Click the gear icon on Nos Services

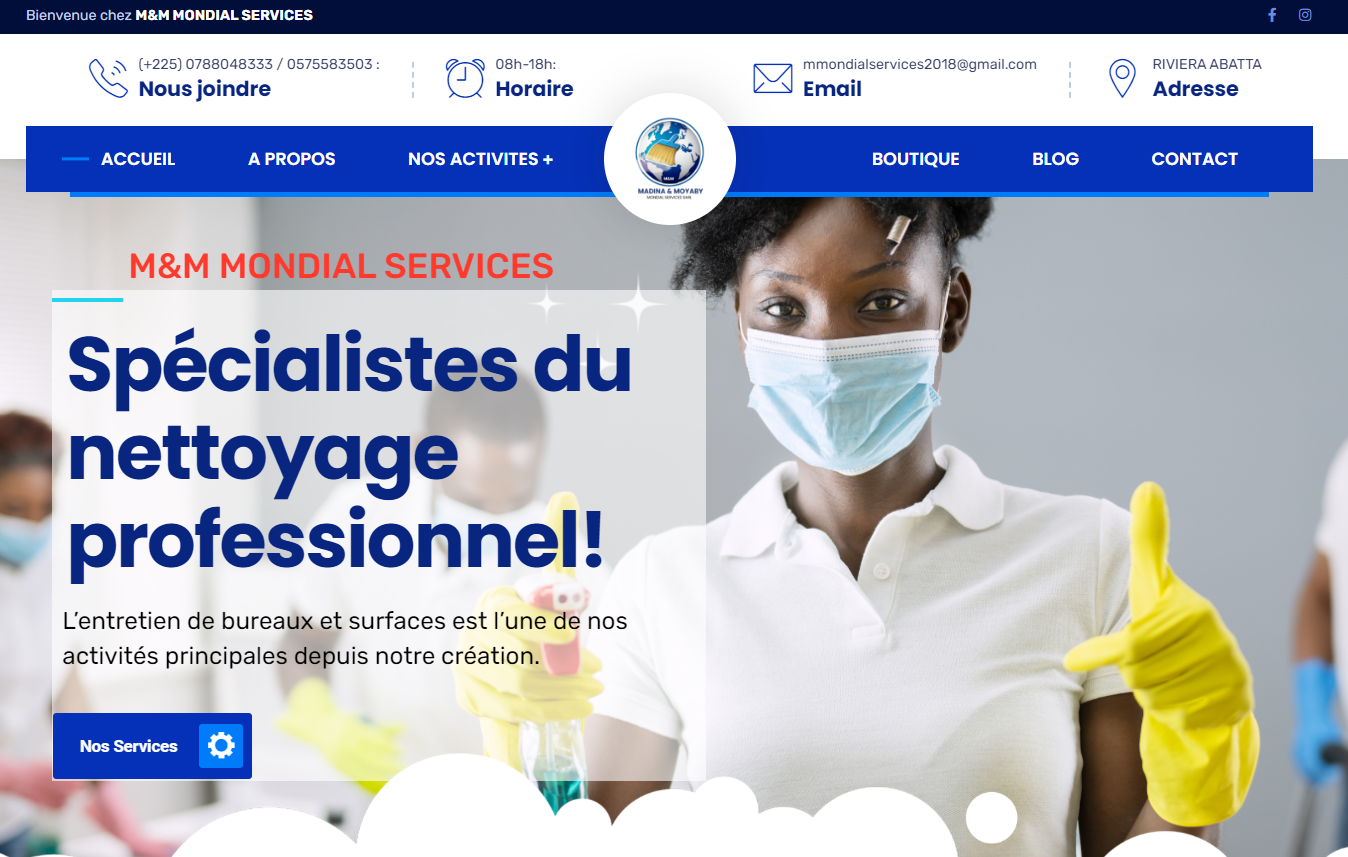(221, 746)
